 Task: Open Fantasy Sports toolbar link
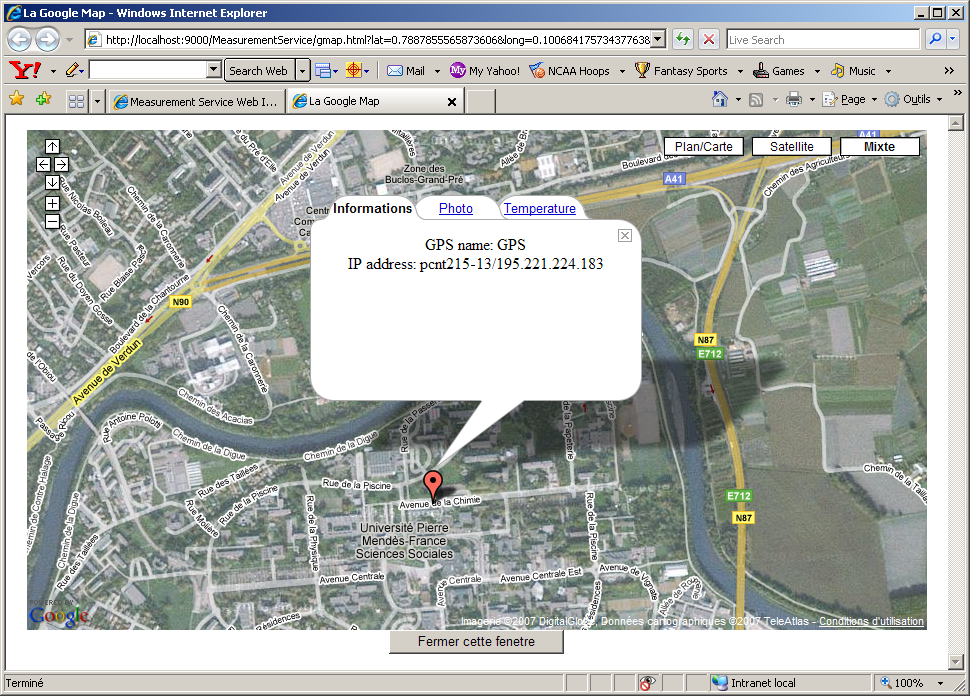coord(682,71)
